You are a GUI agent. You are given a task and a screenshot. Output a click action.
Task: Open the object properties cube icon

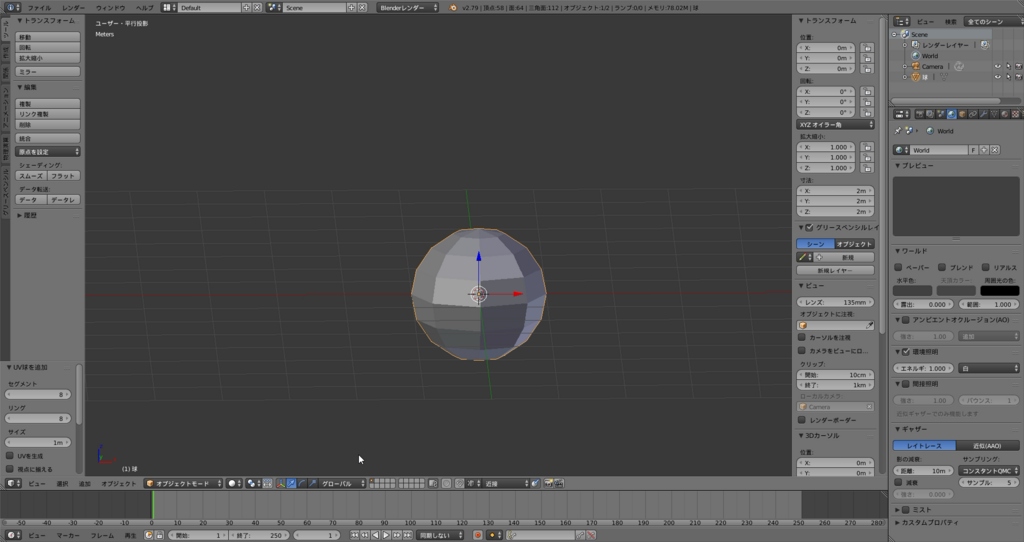coord(962,114)
